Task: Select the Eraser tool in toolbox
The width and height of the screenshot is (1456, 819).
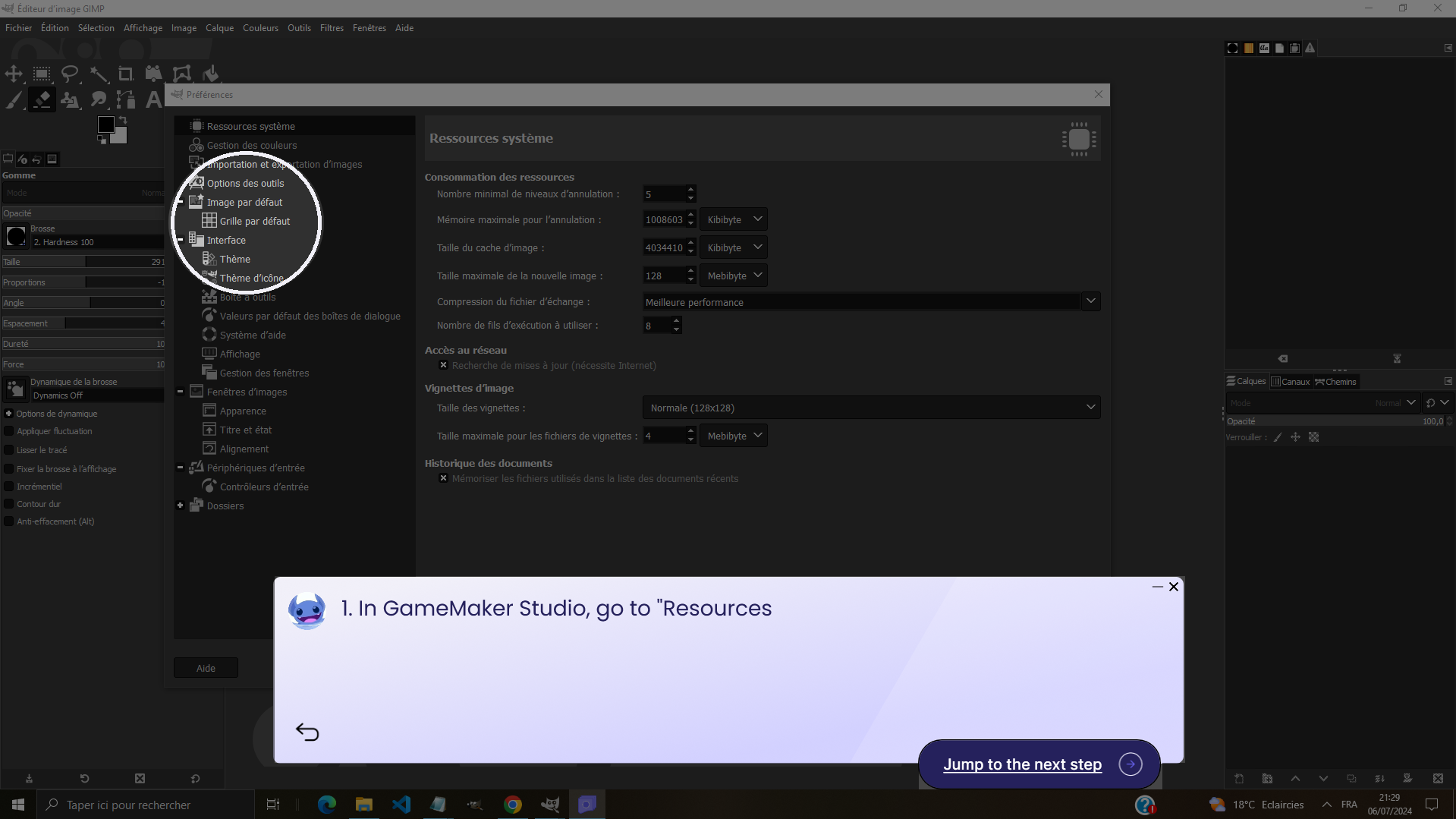Action: pos(42,99)
